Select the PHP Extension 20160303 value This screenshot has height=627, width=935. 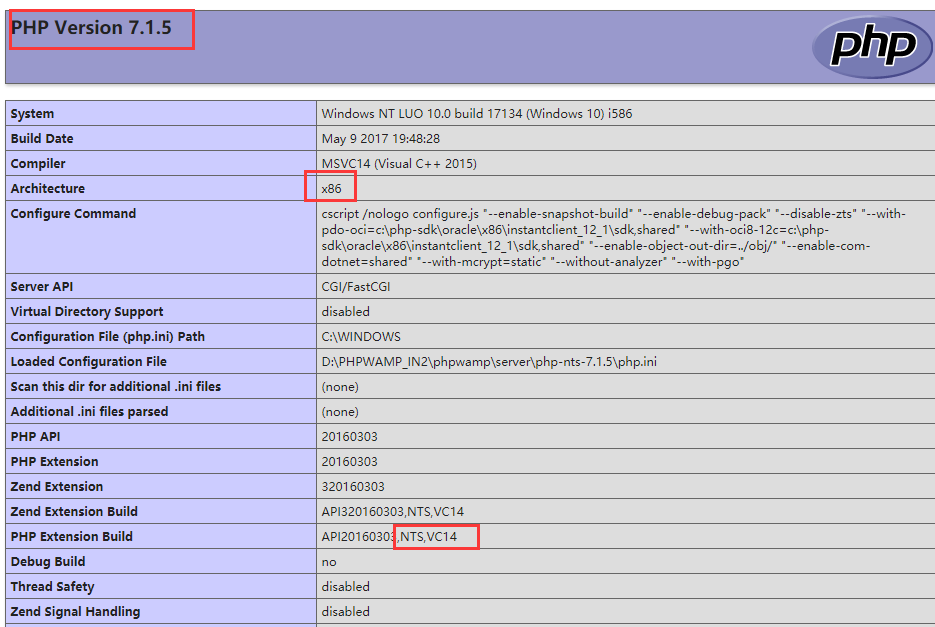(x=349, y=462)
